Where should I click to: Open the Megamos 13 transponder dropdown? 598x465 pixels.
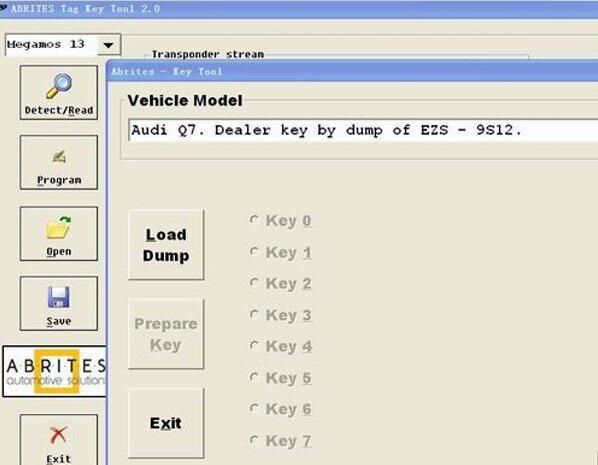(x=109, y=45)
